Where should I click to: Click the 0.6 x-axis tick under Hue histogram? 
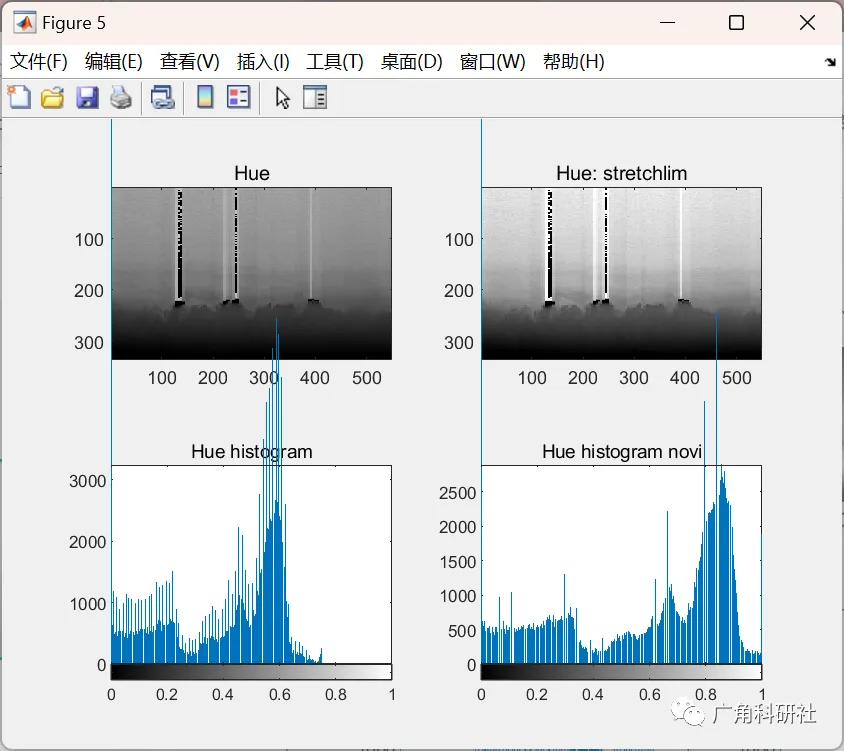279,694
